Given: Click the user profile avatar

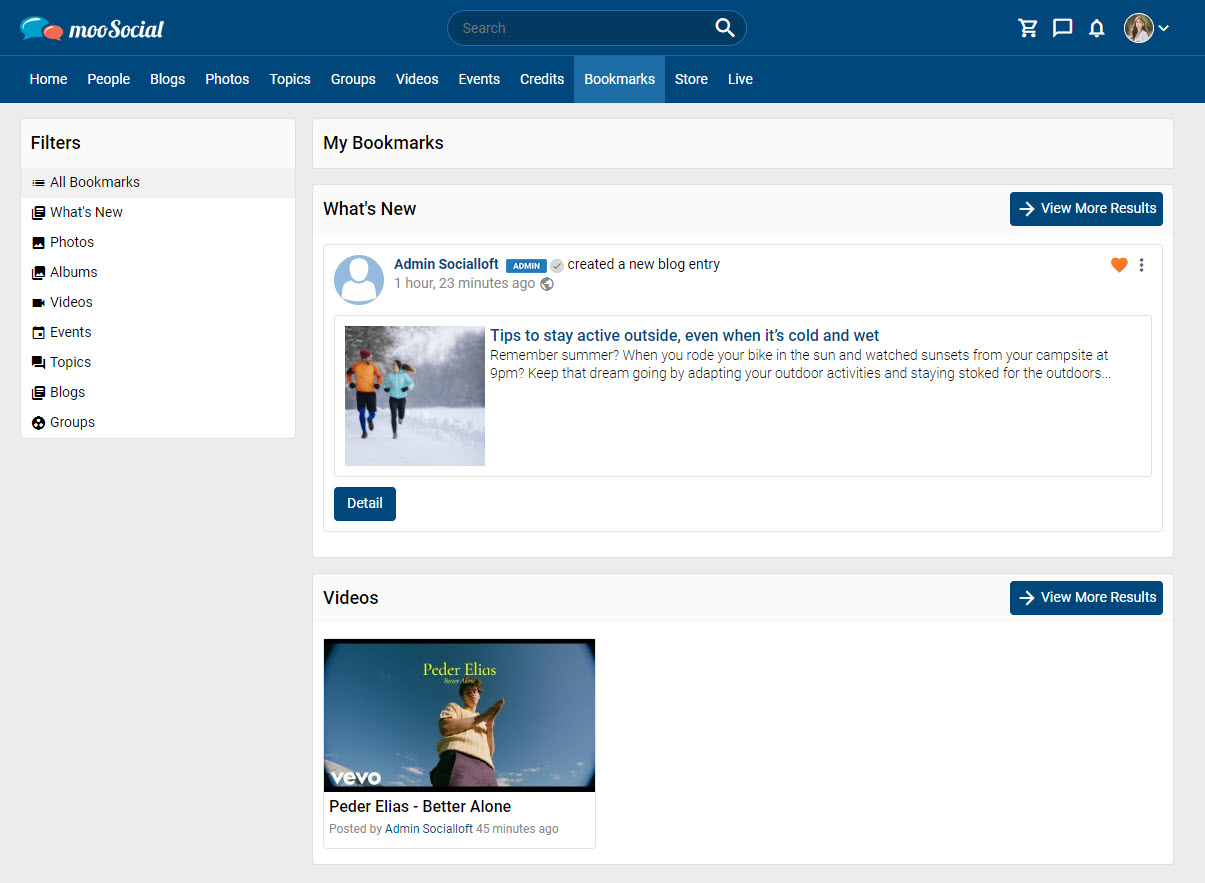Looking at the screenshot, I should pyautogui.click(x=1139, y=28).
